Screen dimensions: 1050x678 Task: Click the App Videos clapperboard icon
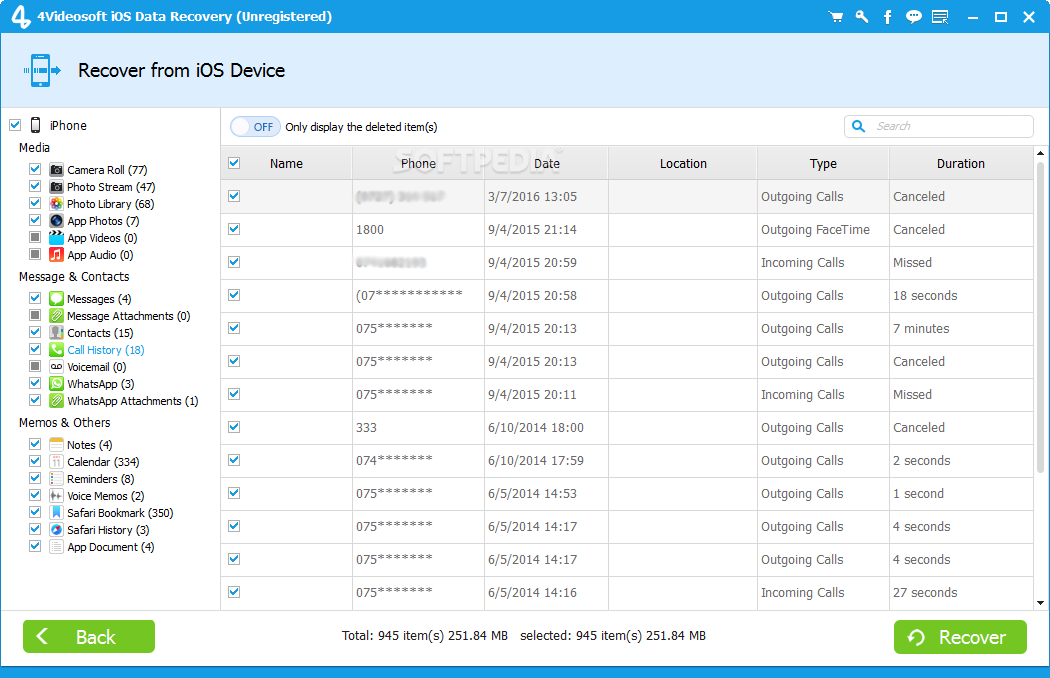point(57,238)
